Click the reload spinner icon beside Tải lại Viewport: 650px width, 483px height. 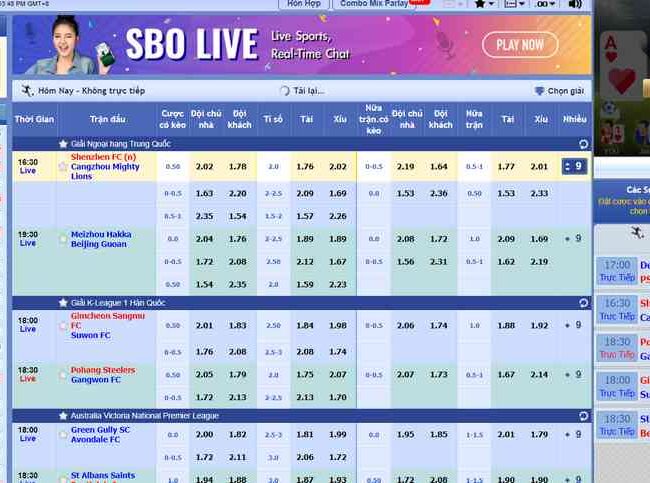pos(284,91)
